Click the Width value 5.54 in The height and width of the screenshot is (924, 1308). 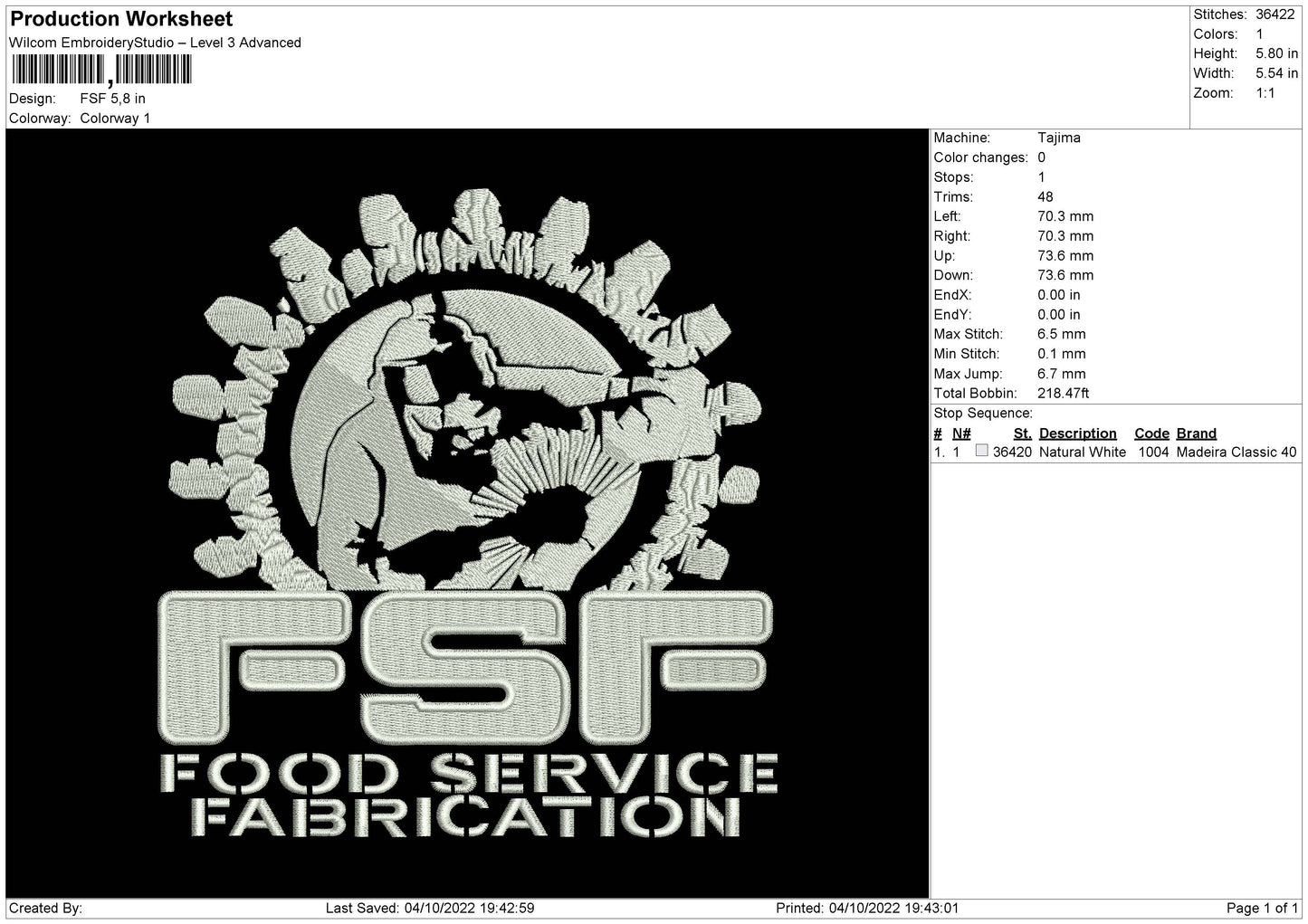[x=1276, y=73]
